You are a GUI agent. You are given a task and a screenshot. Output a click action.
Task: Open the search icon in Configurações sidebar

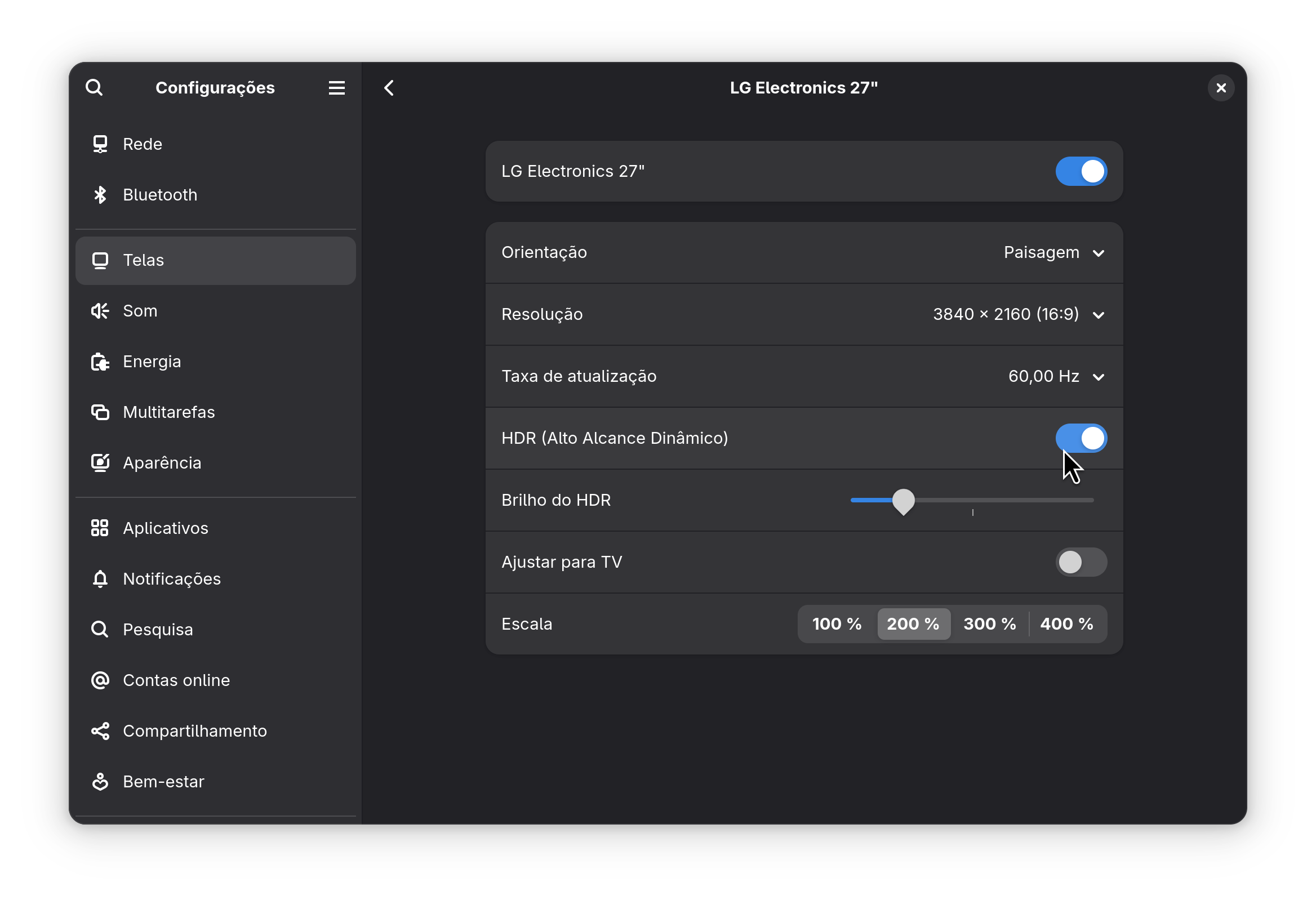94,88
